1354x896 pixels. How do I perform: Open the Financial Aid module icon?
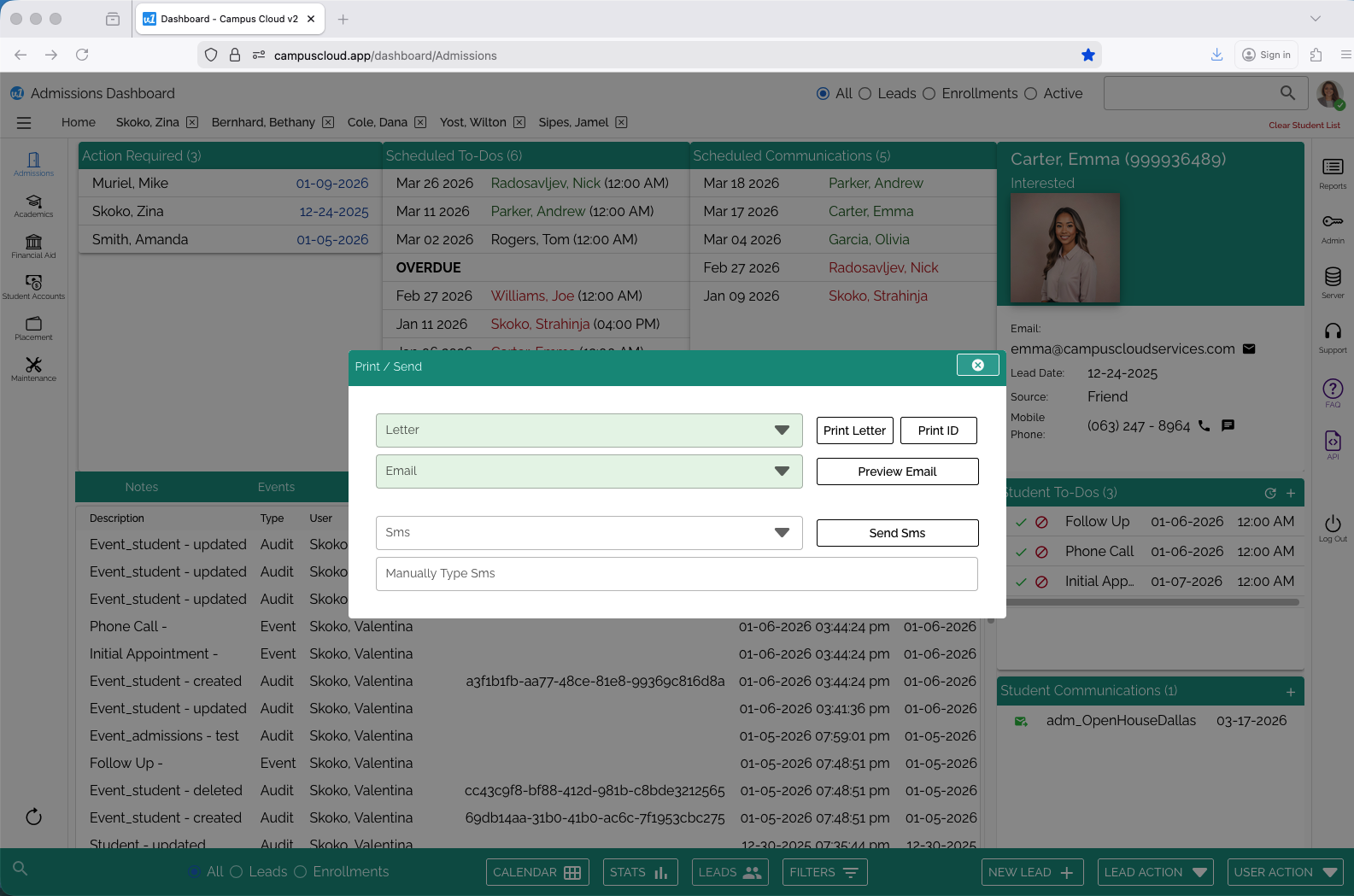tap(33, 246)
